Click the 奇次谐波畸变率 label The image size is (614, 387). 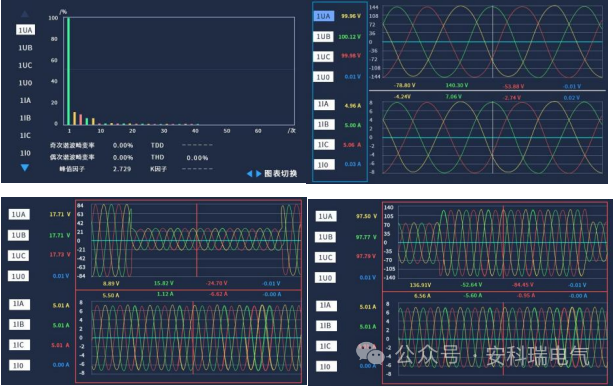pyautogui.click(x=72, y=145)
